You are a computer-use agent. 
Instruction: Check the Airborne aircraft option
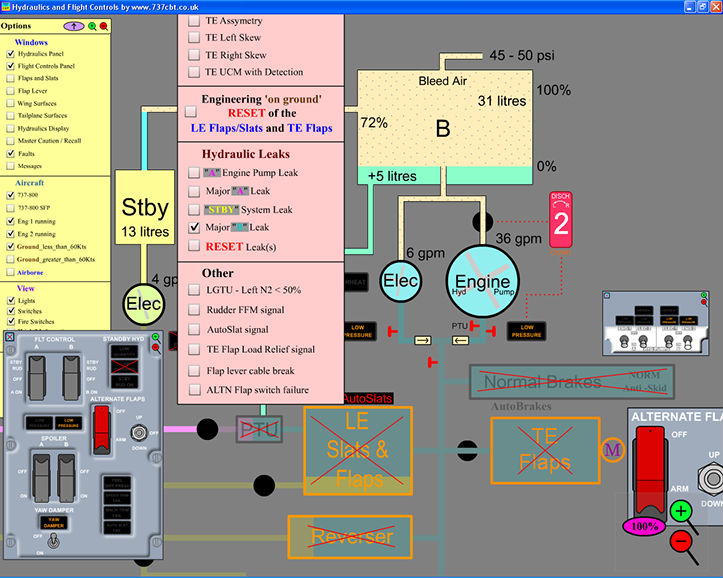click(10, 271)
